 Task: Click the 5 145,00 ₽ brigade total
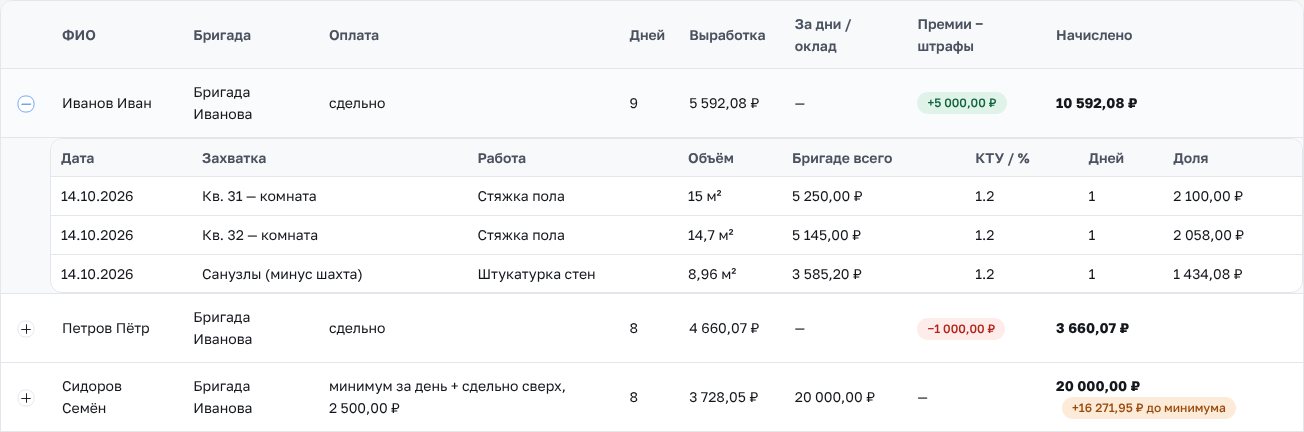(x=825, y=235)
